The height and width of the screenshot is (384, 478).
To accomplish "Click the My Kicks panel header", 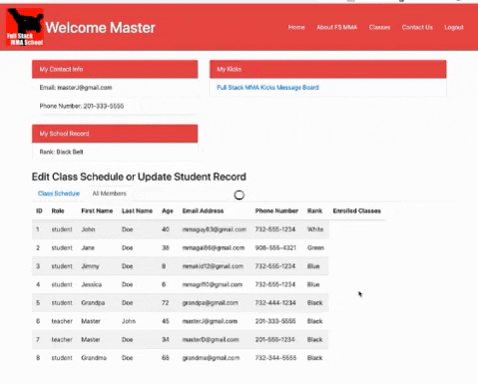I will click(328, 69).
